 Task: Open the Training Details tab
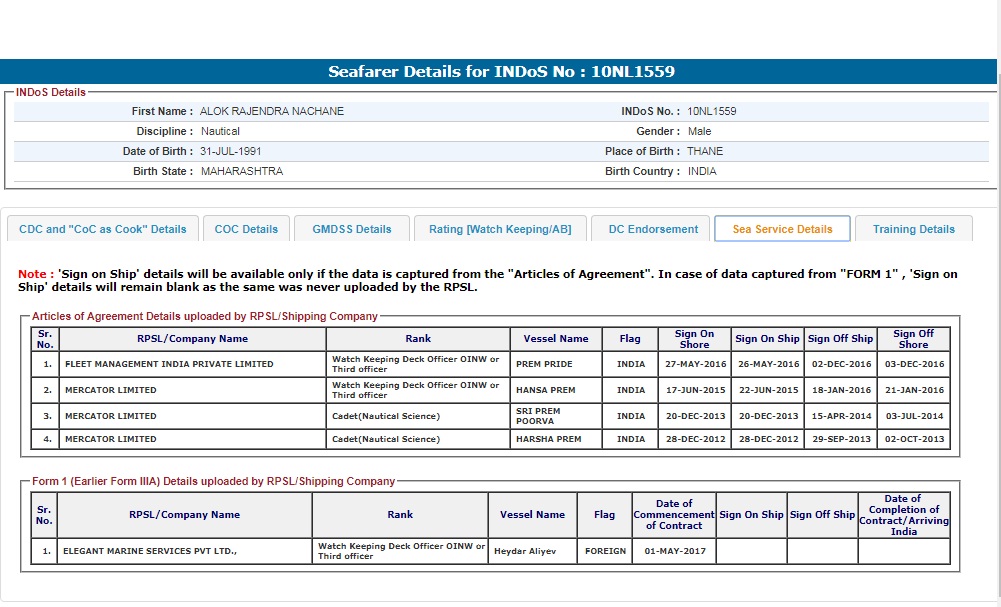(913, 229)
